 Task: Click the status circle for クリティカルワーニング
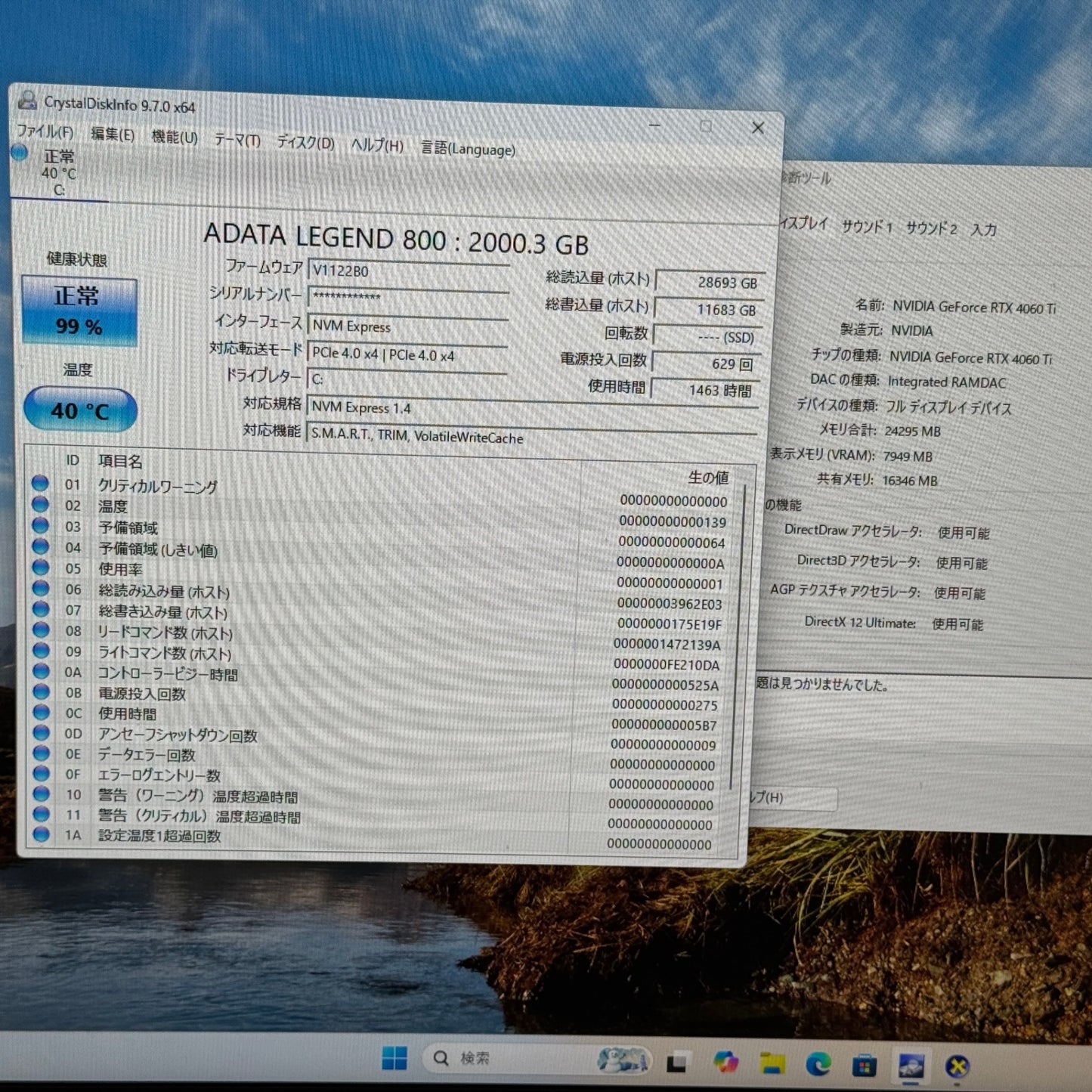point(40,484)
